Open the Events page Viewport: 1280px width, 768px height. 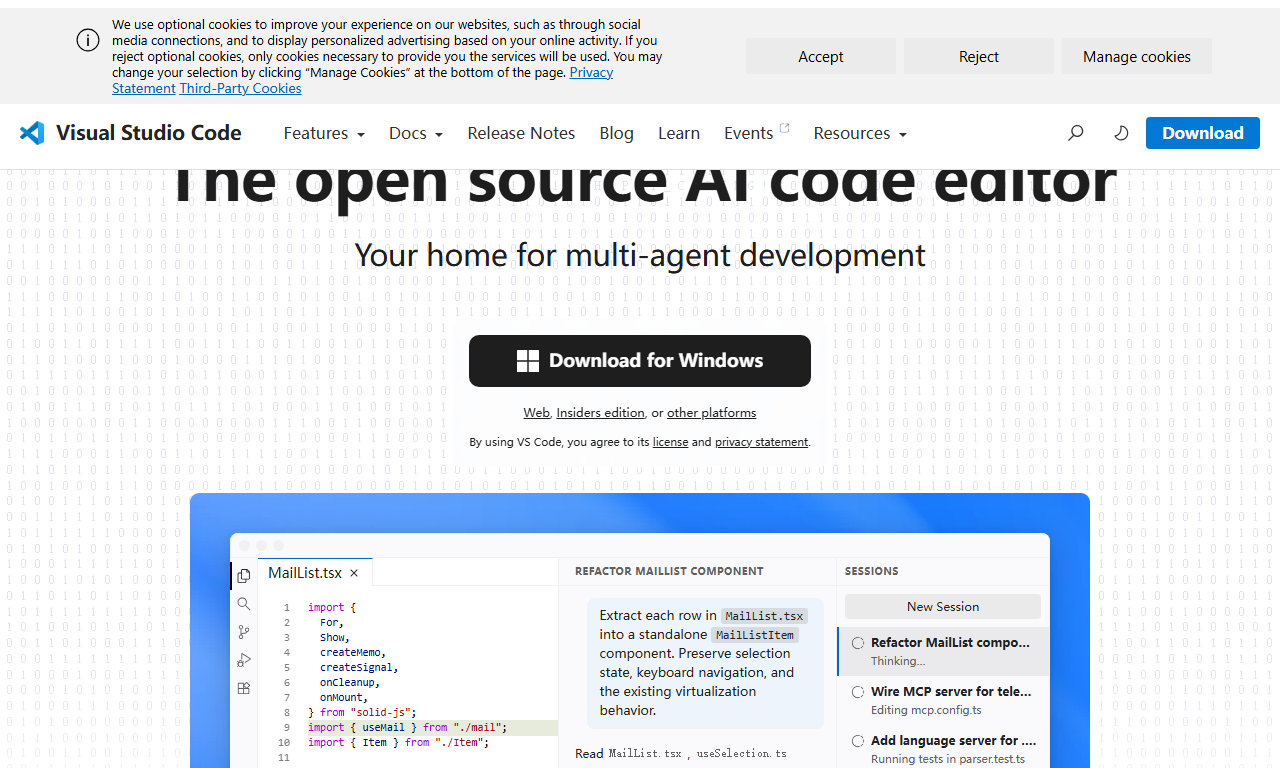749,133
